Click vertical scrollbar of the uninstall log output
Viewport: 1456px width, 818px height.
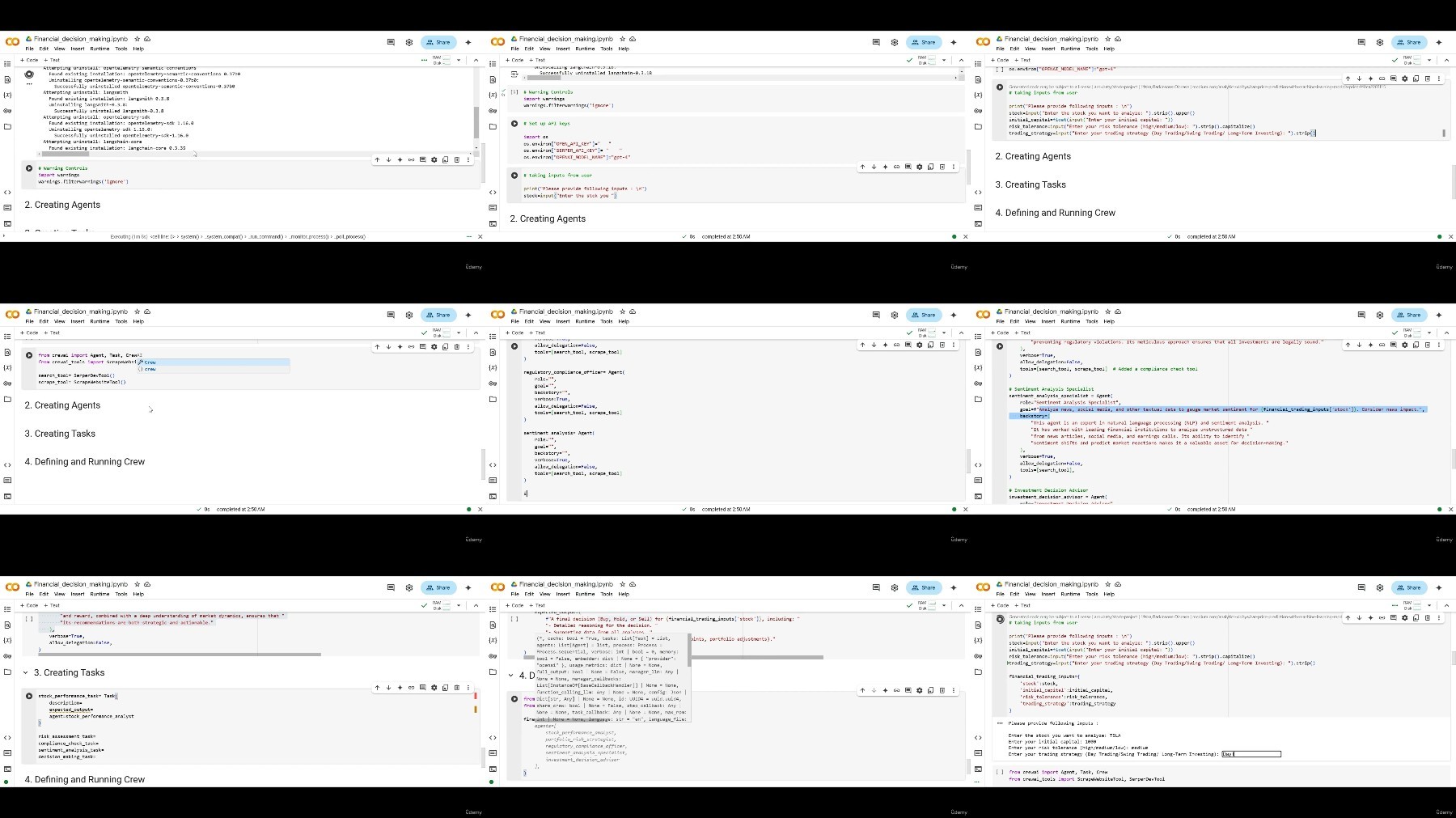coord(476,121)
